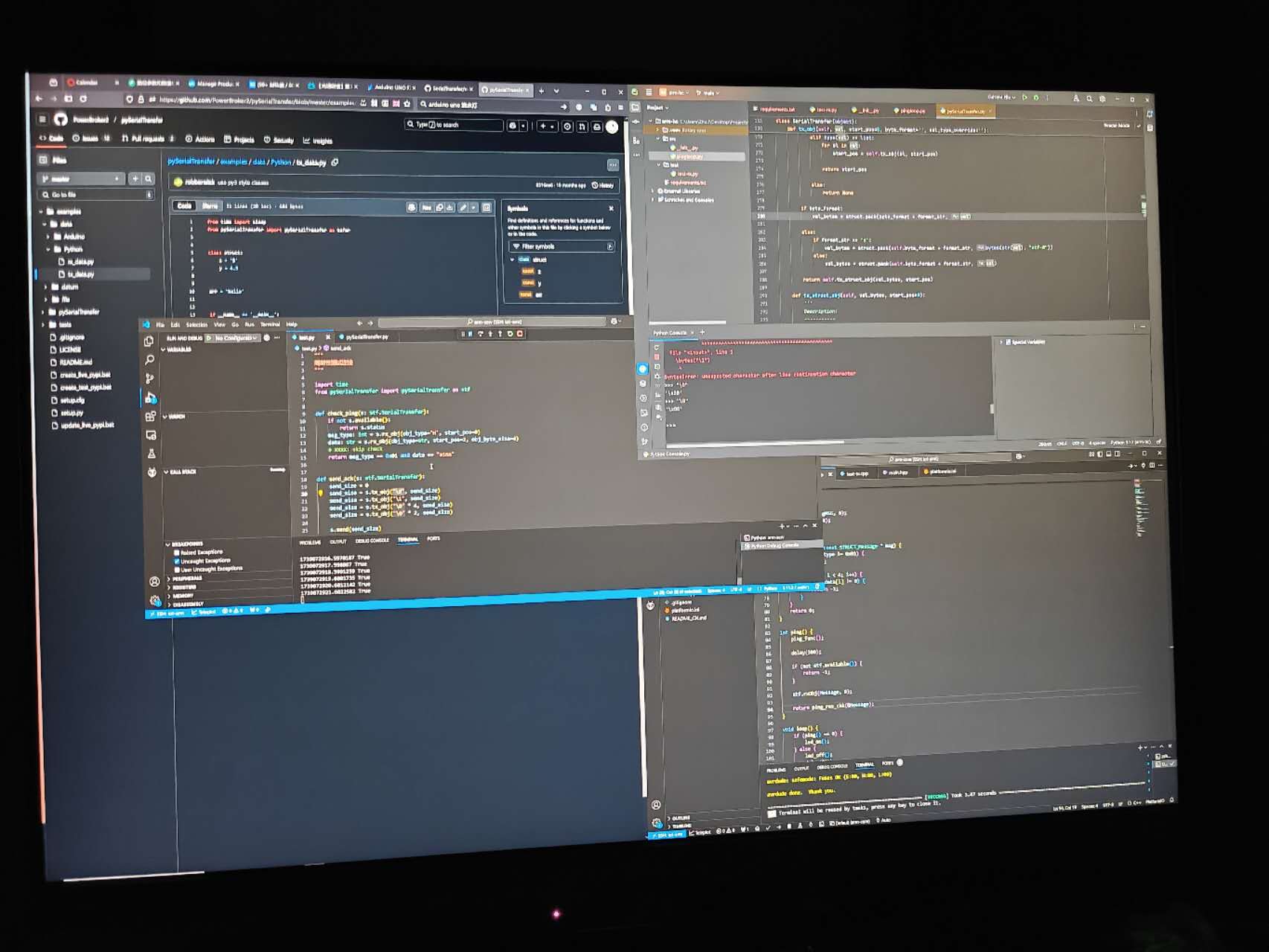Click Stop button in VS Code debug toolbar
The height and width of the screenshot is (952, 1269).
520,334
